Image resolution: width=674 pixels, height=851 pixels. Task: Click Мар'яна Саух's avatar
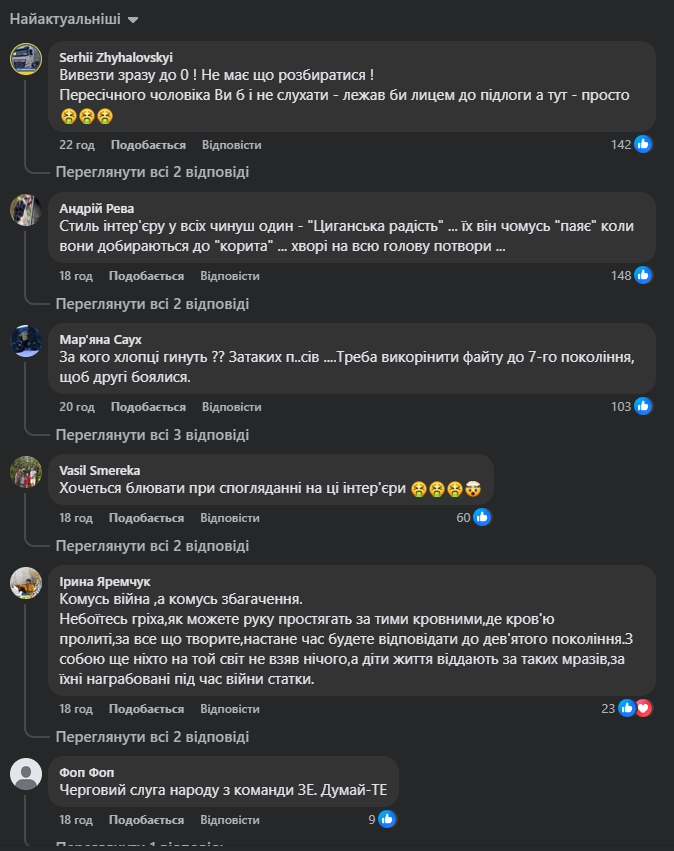point(25,340)
